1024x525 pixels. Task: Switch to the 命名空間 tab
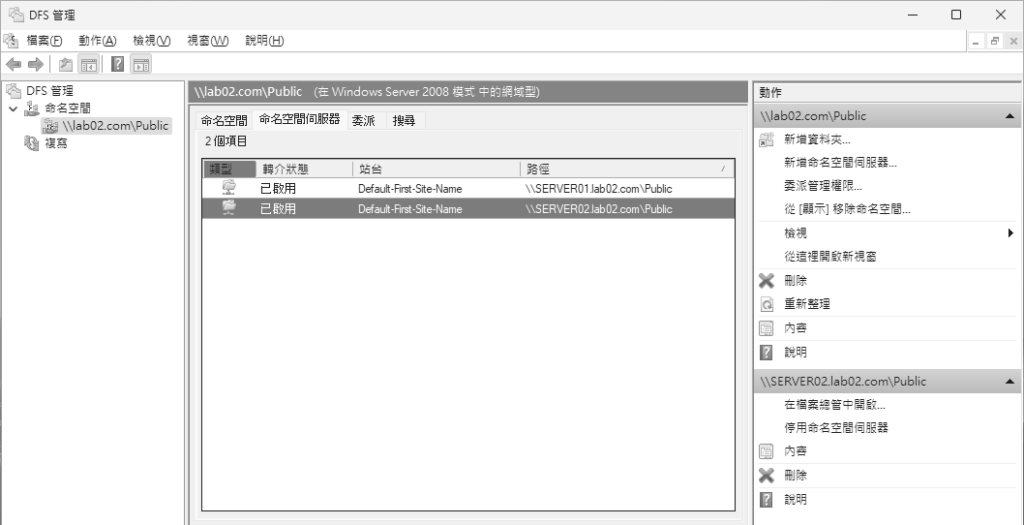coord(224,120)
